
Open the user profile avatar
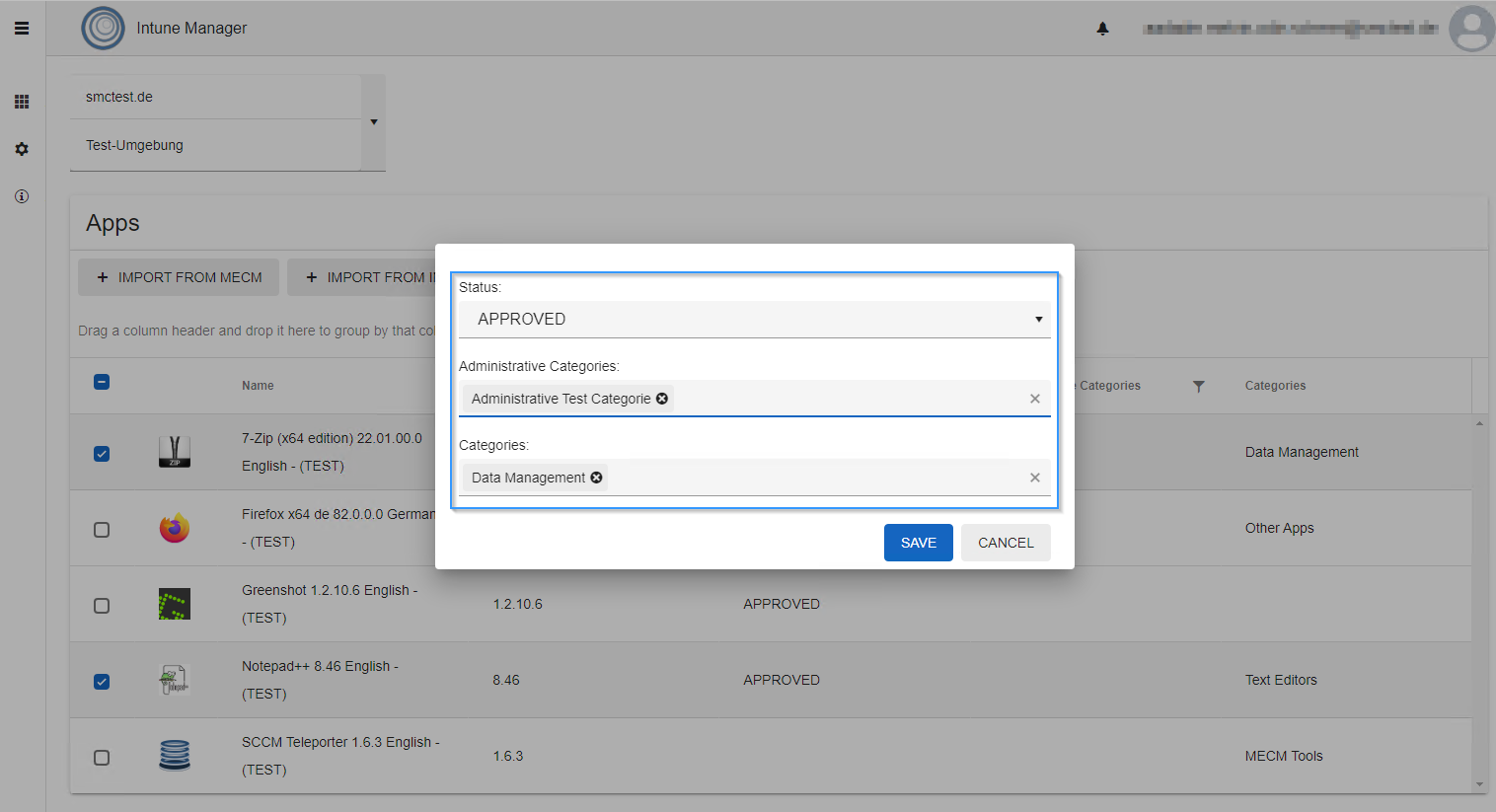coord(1471,29)
